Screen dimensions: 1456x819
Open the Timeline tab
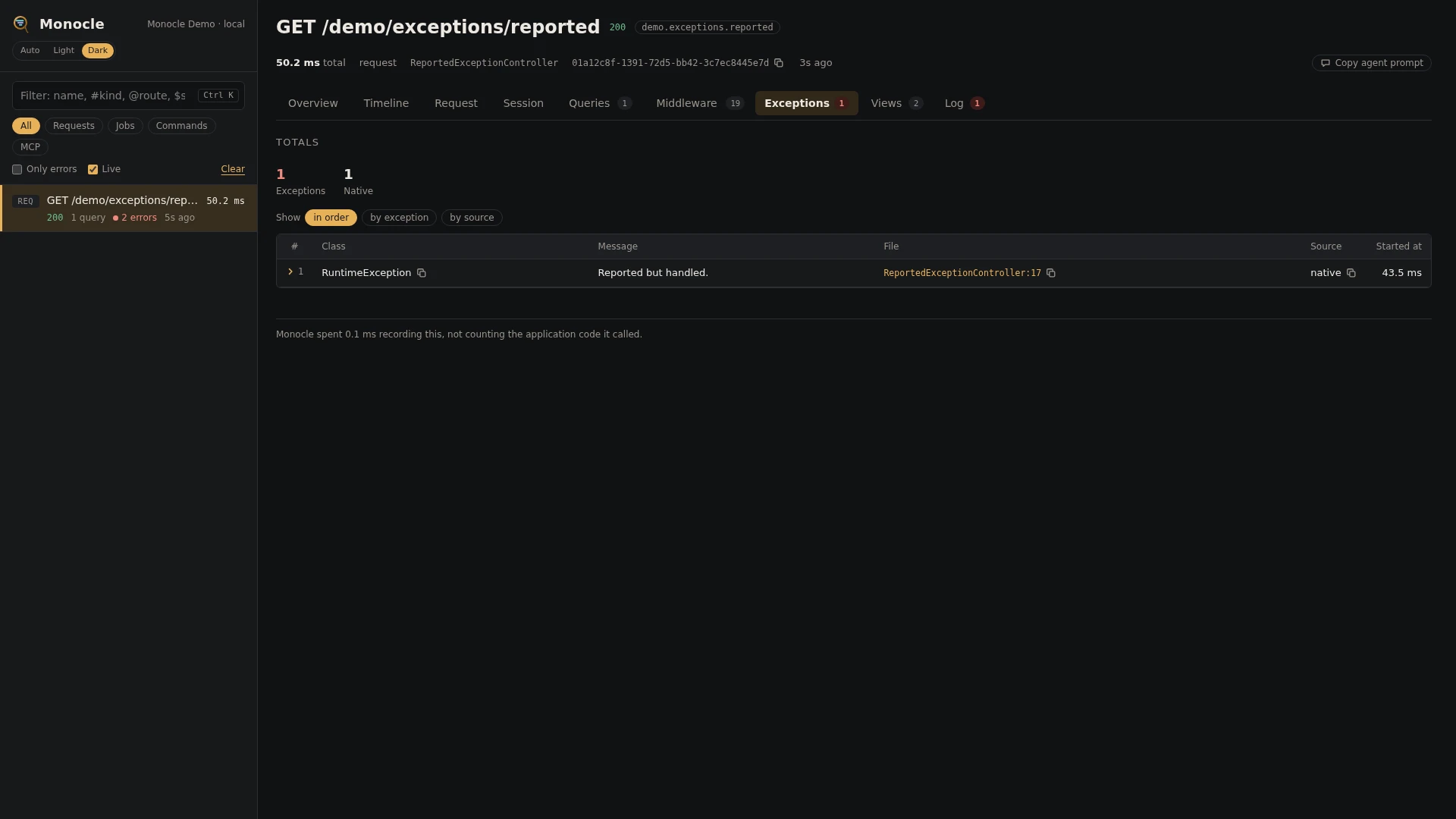point(386,103)
